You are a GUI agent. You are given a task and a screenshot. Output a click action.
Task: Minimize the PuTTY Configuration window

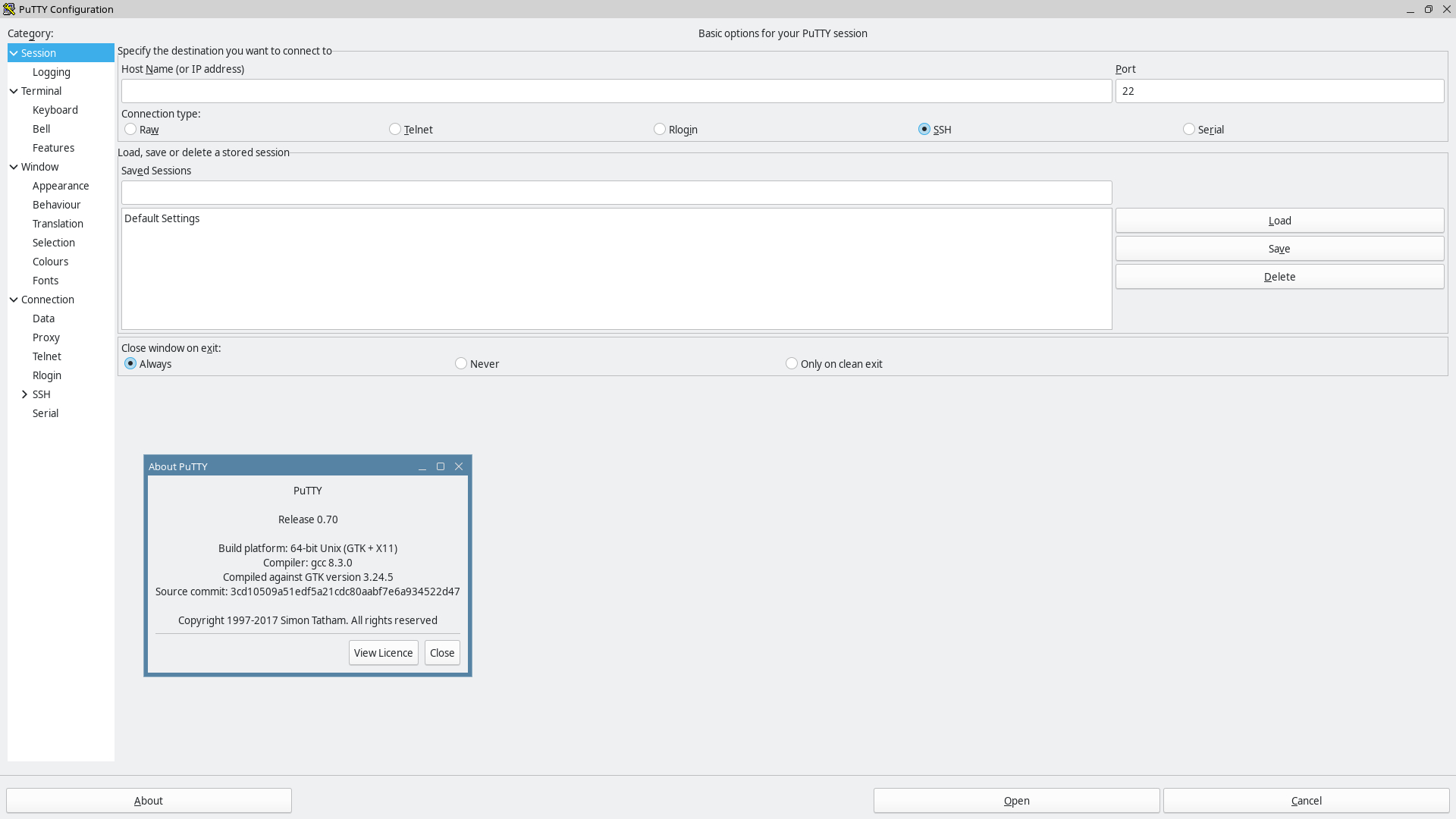tap(1410, 9)
